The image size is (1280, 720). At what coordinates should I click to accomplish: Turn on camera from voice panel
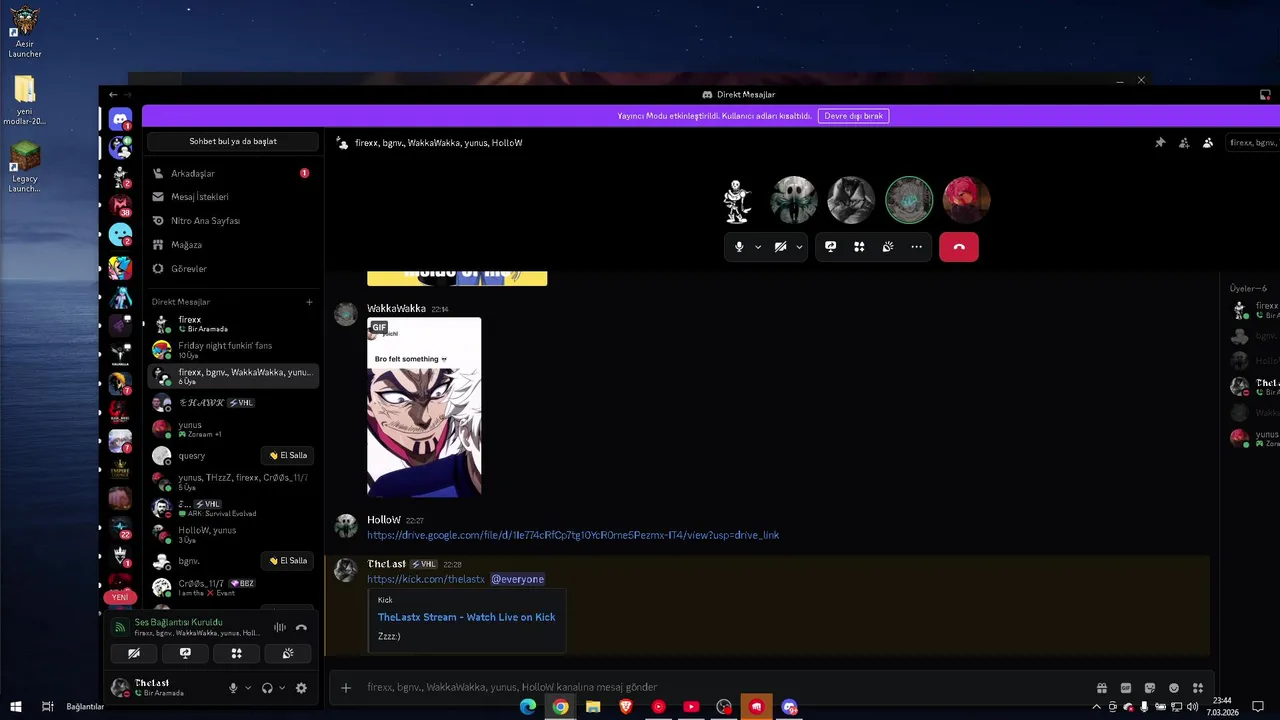click(133, 653)
